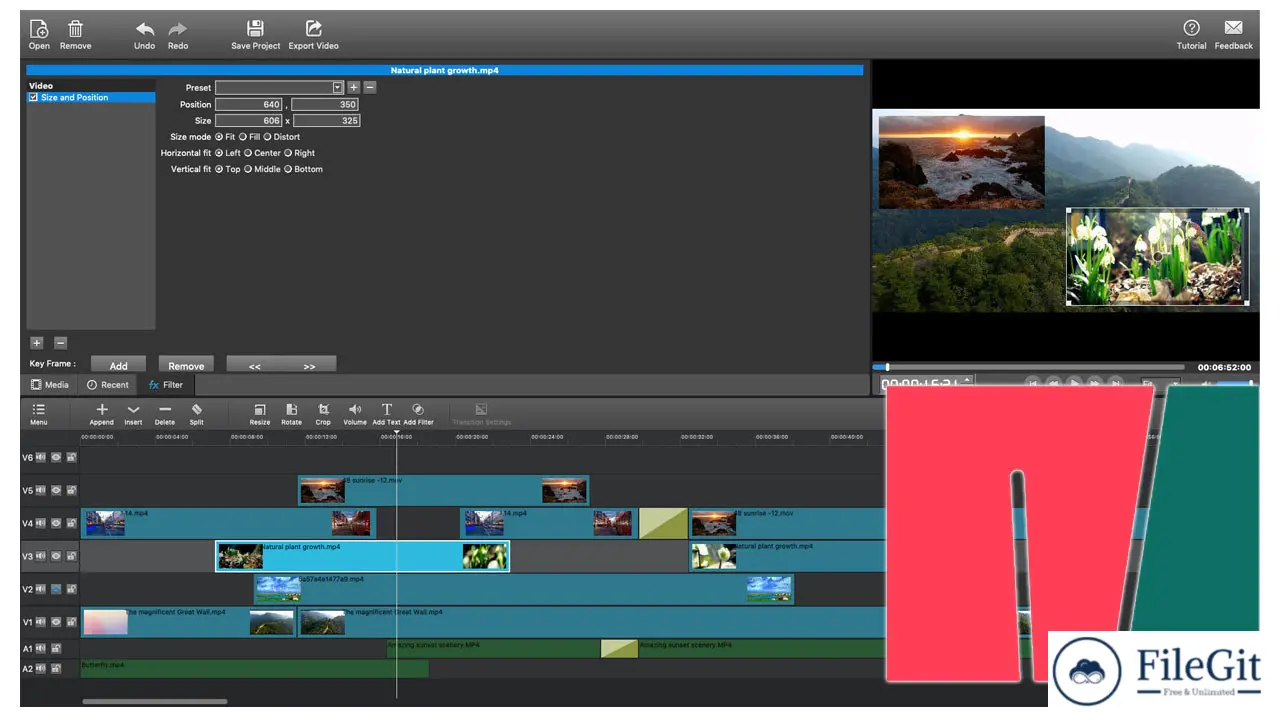Click the timeline horizontal scrollbar
Viewport: 1280px width, 720px height.
click(x=155, y=701)
